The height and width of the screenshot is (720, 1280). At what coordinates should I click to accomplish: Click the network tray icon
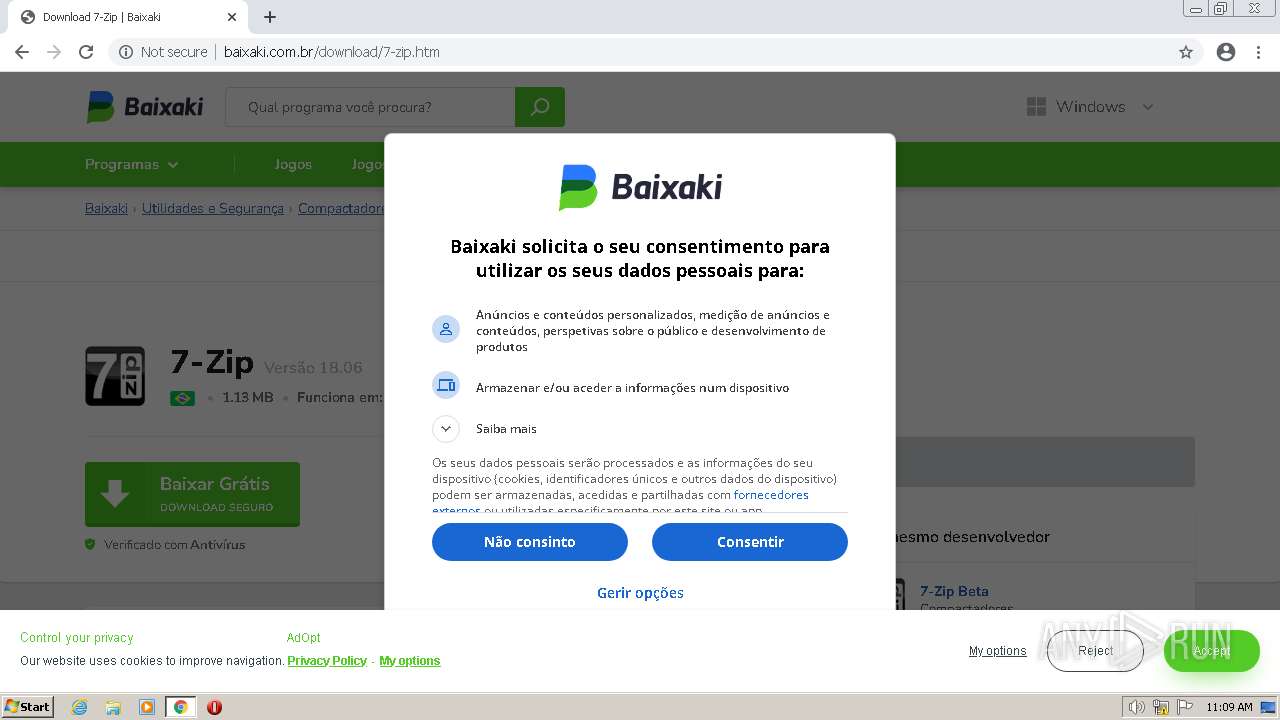click(x=1161, y=707)
